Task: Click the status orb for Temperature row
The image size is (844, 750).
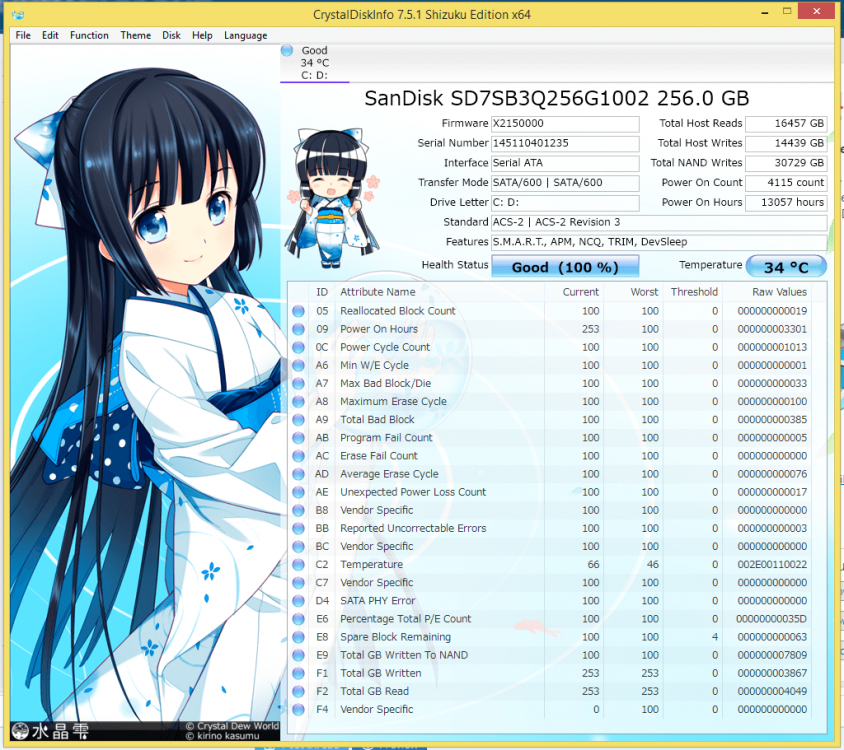Action: point(298,564)
